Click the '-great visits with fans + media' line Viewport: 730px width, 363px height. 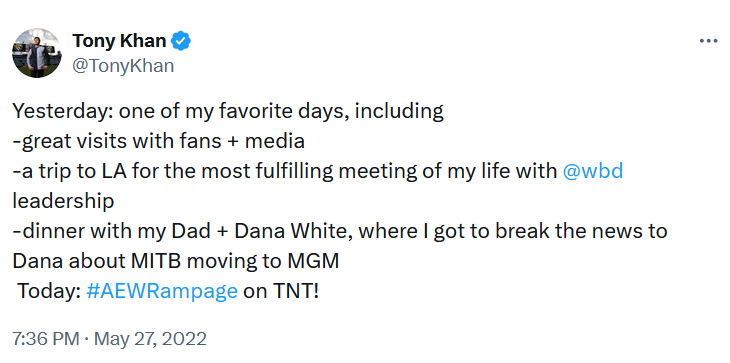[158, 141]
